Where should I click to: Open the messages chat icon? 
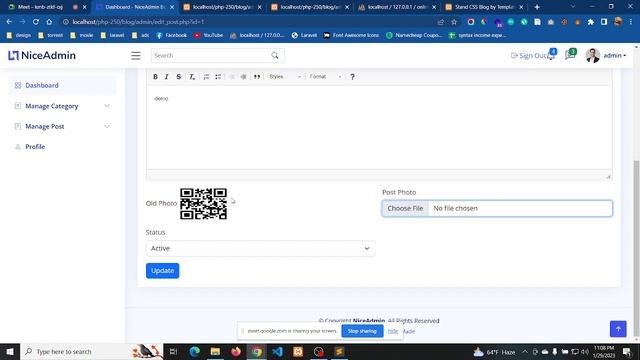[570, 55]
